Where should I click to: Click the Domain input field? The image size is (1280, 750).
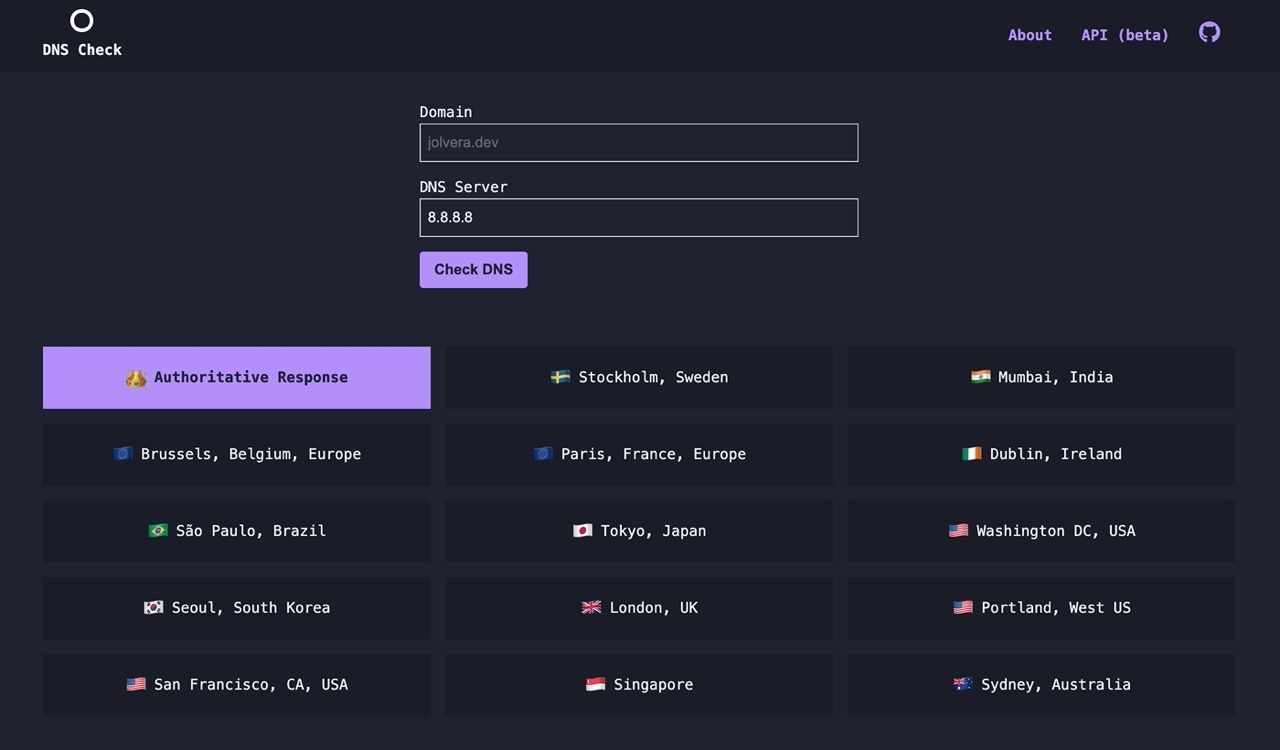[x=639, y=143]
